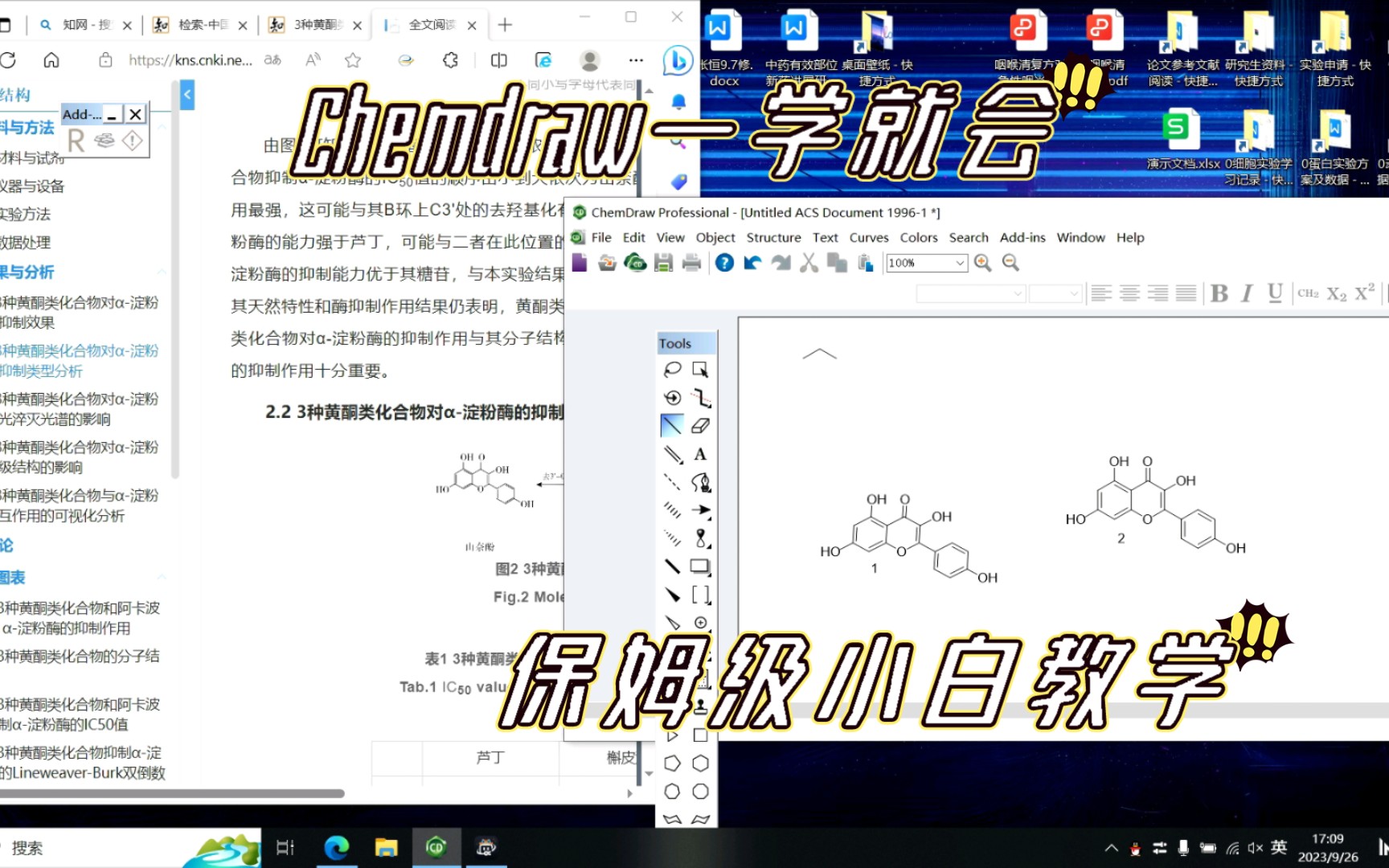
Task: Open the ChemDraw Curves menu
Action: pos(869,237)
